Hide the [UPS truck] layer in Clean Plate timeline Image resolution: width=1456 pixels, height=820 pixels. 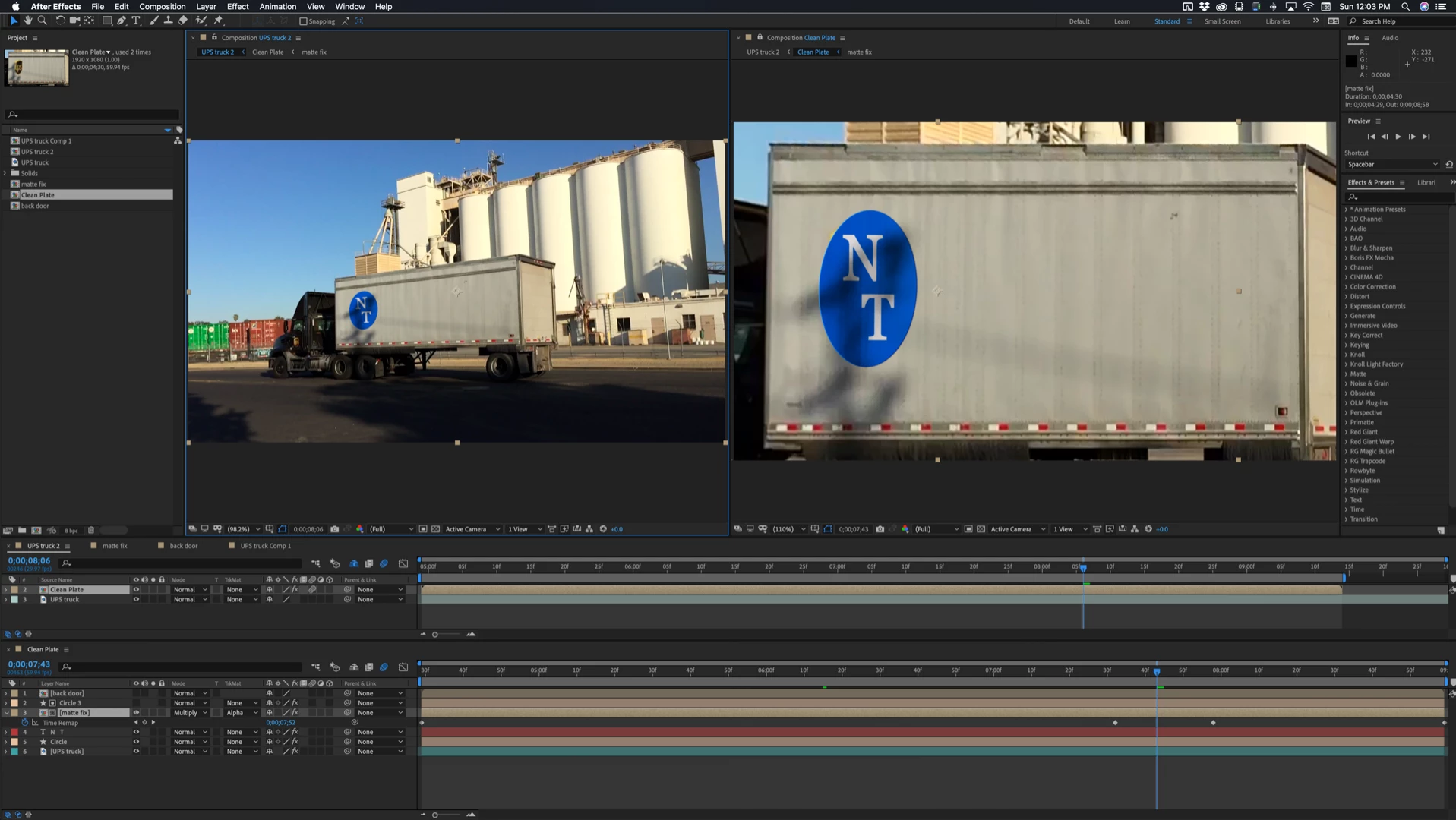point(137,752)
